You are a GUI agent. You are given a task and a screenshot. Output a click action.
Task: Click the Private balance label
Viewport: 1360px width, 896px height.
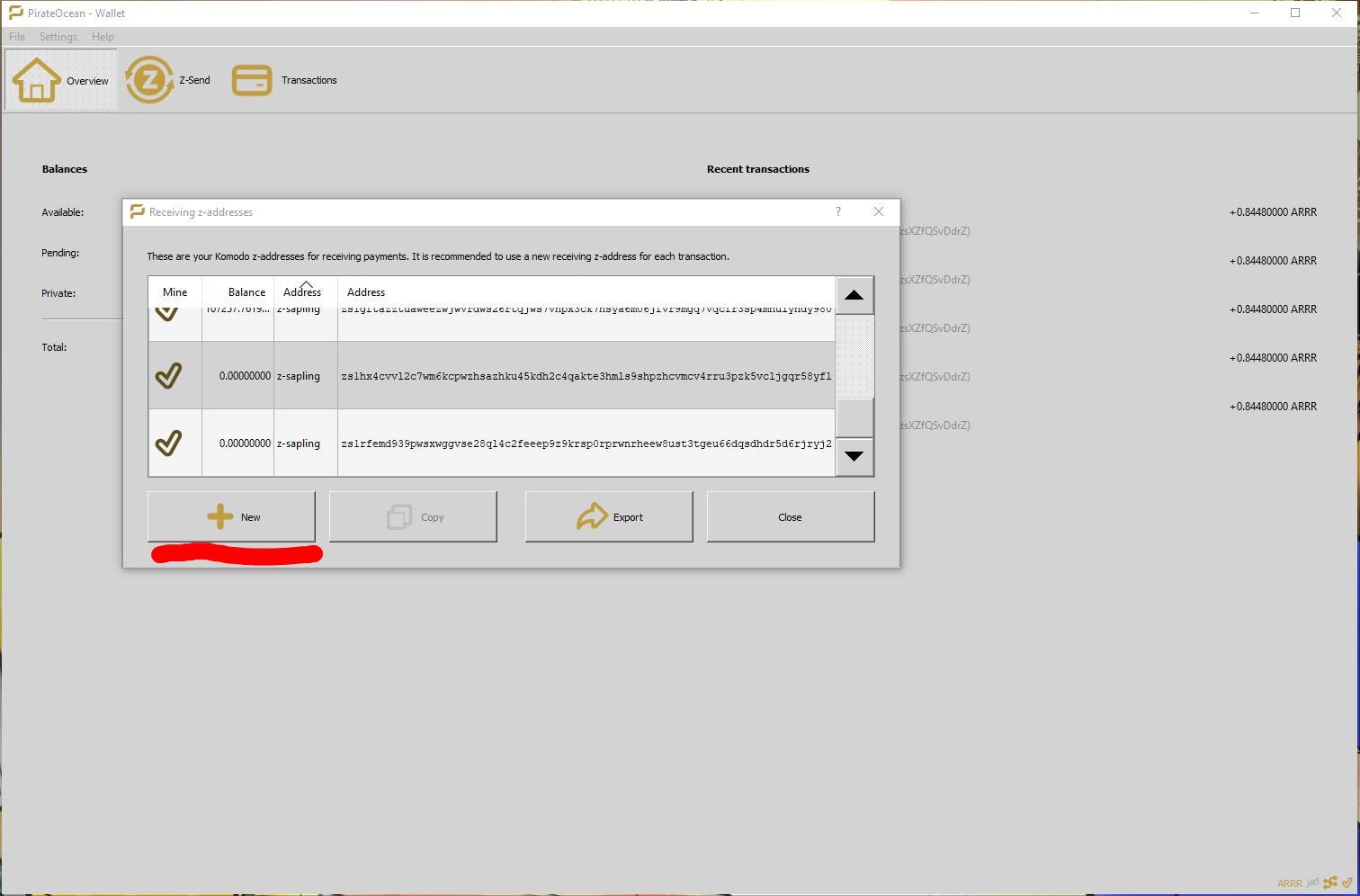pyautogui.click(x=58, y=293)
